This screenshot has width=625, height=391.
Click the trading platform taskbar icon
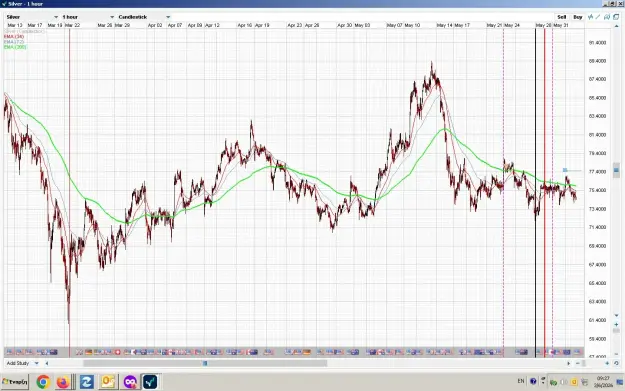pos(150,382)
